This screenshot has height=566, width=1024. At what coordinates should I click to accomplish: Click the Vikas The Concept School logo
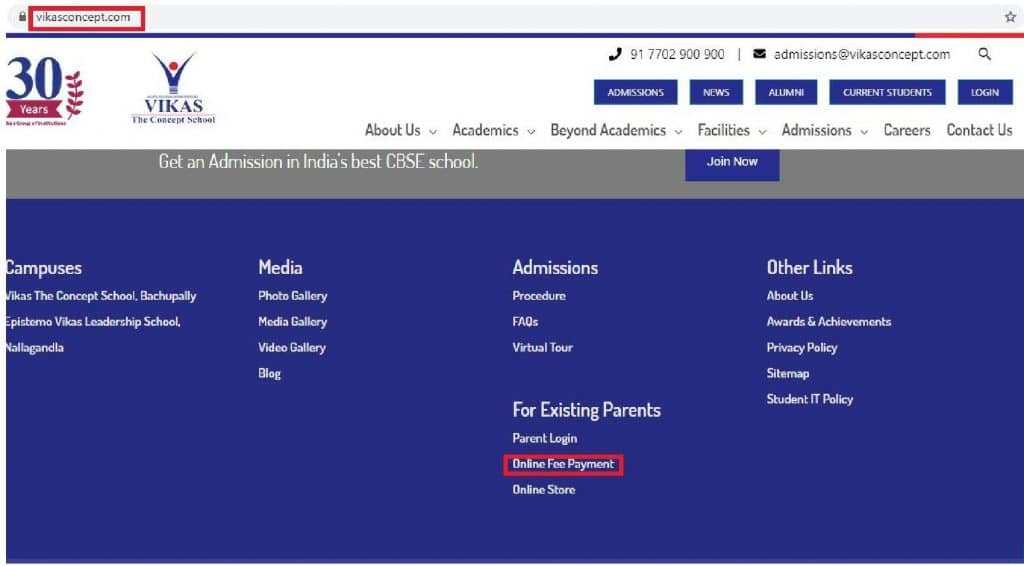[173, 88]
